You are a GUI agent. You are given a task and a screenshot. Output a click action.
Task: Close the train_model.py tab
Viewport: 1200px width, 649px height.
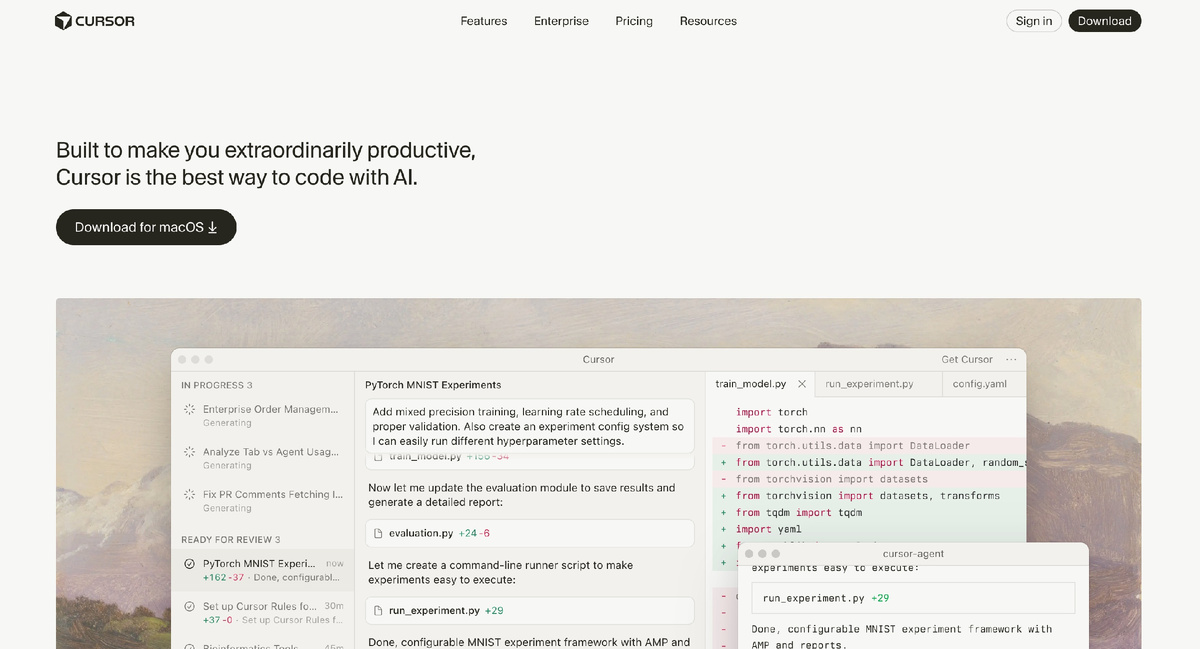point(802,383)
